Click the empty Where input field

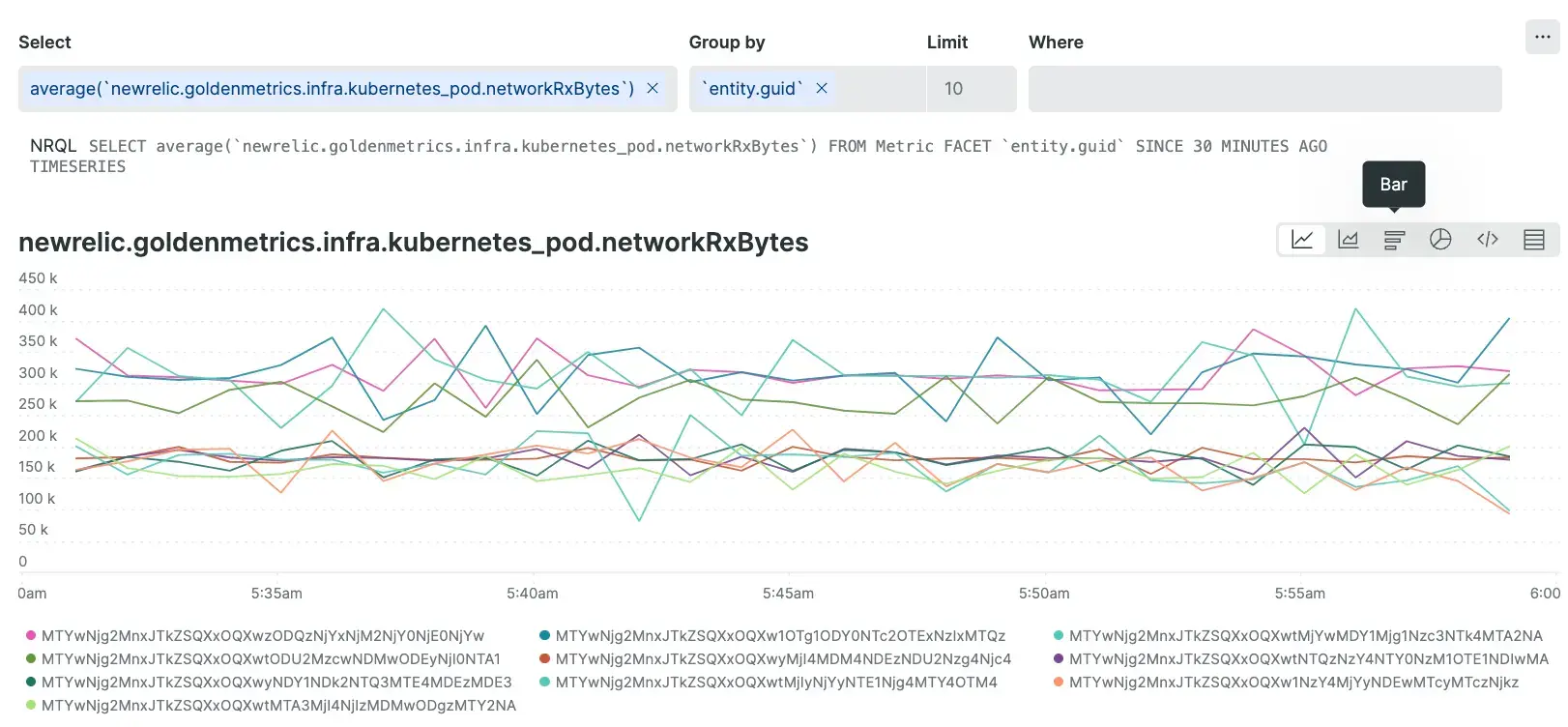[x=1264, y=89]
